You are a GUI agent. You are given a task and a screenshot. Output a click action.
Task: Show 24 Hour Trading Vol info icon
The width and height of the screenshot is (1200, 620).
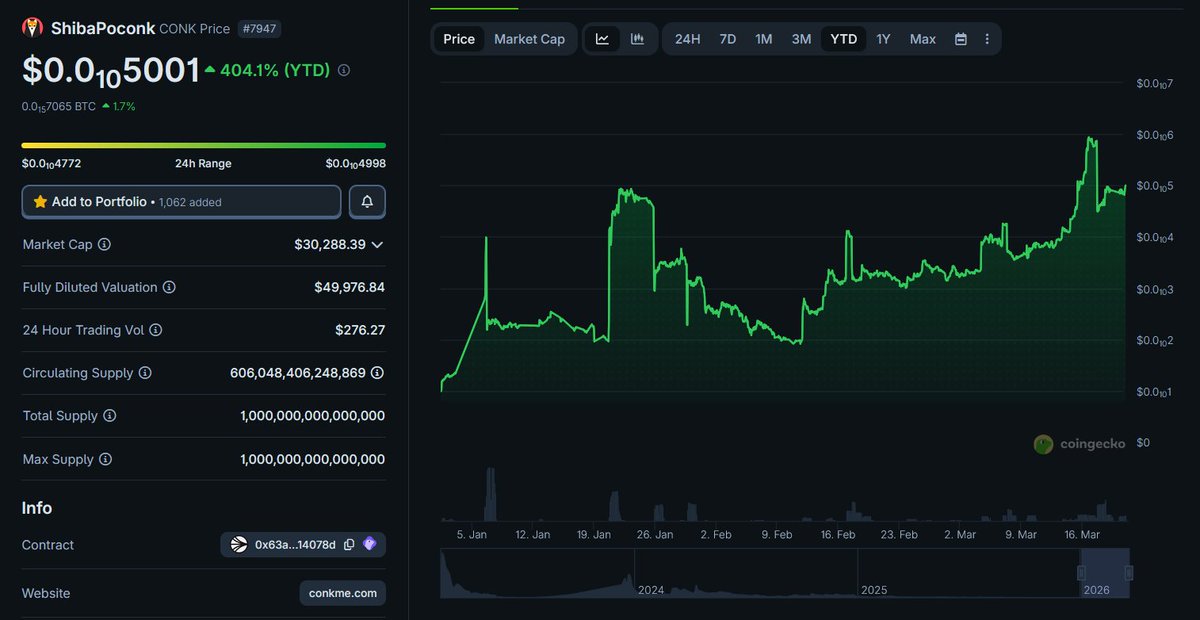point(155,330)
